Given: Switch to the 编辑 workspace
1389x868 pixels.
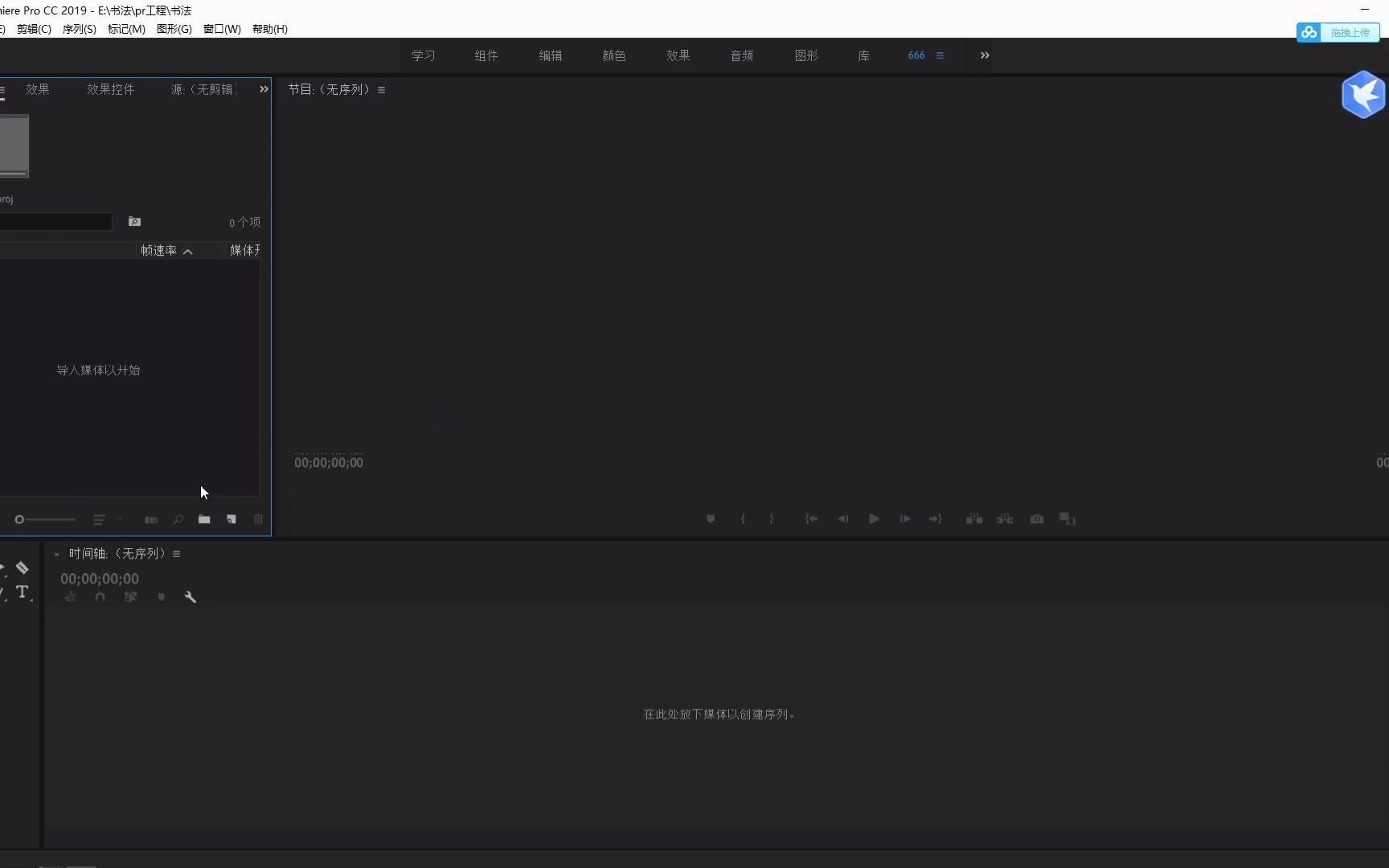Looking at the screenshot, I should (551, 55).
